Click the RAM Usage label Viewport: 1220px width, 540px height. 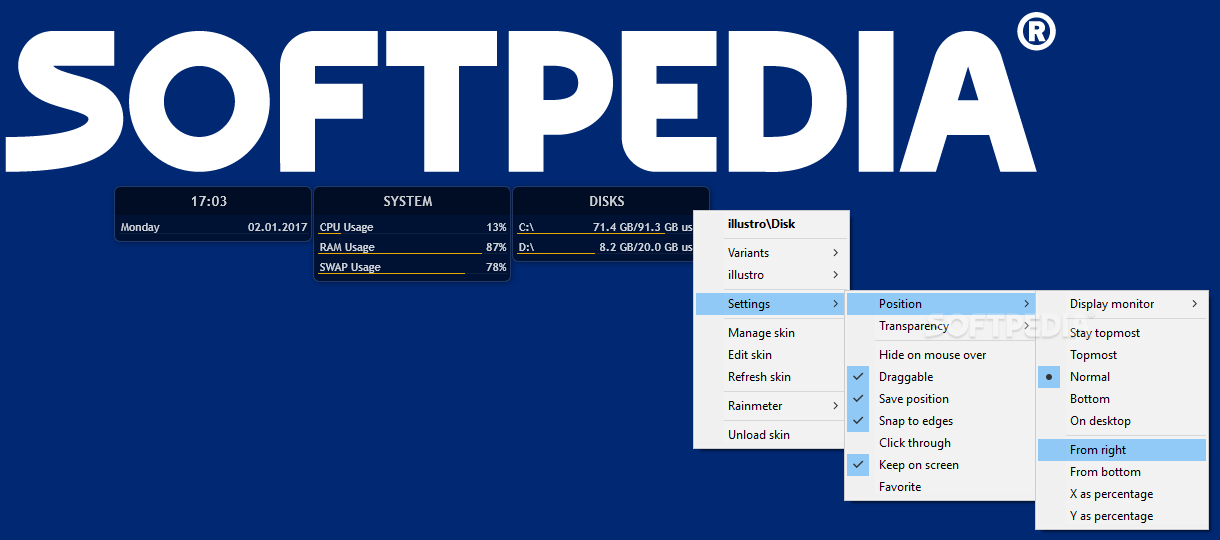point(347,247)
